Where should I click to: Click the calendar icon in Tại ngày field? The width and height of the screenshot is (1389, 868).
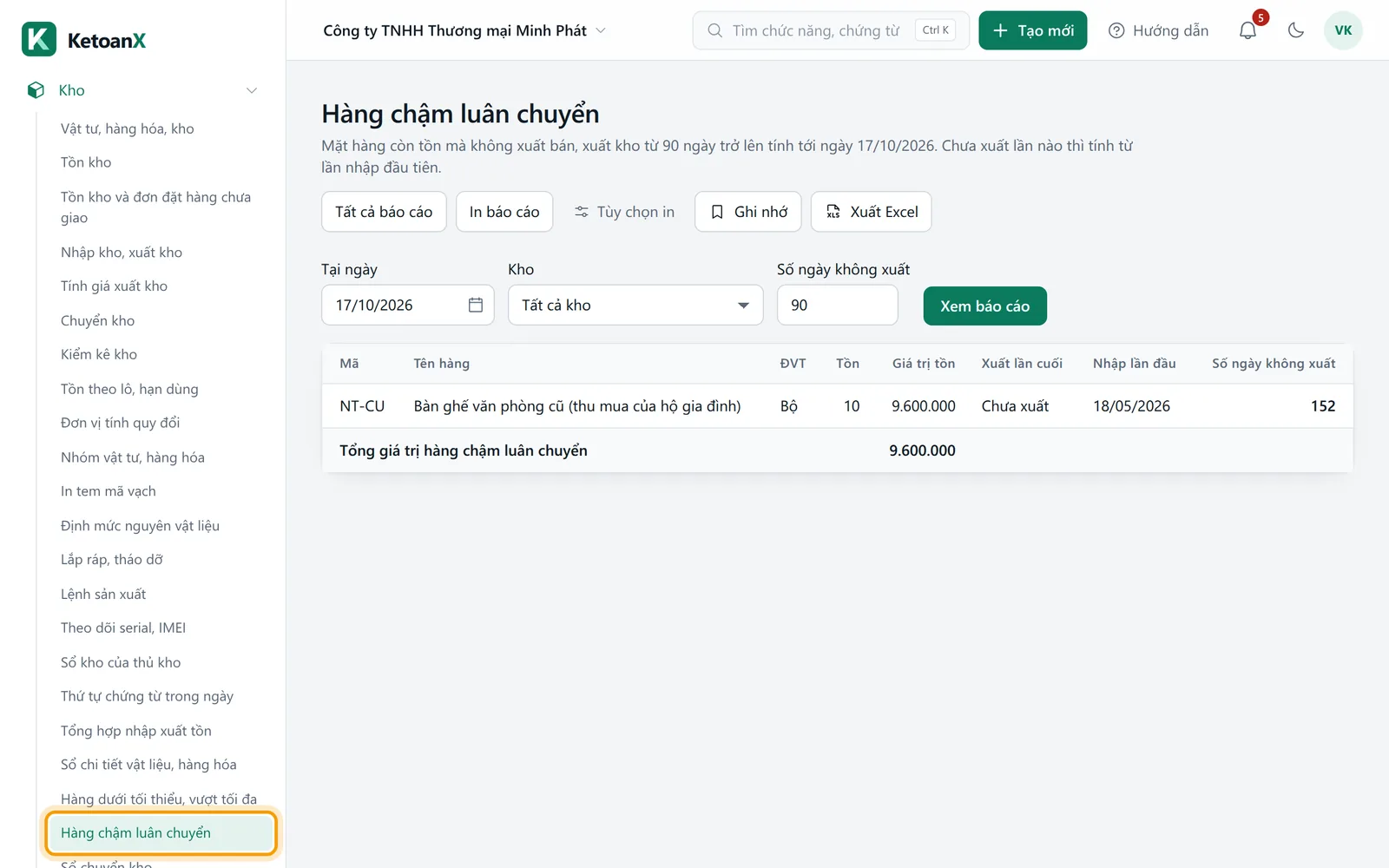(476, 305)
